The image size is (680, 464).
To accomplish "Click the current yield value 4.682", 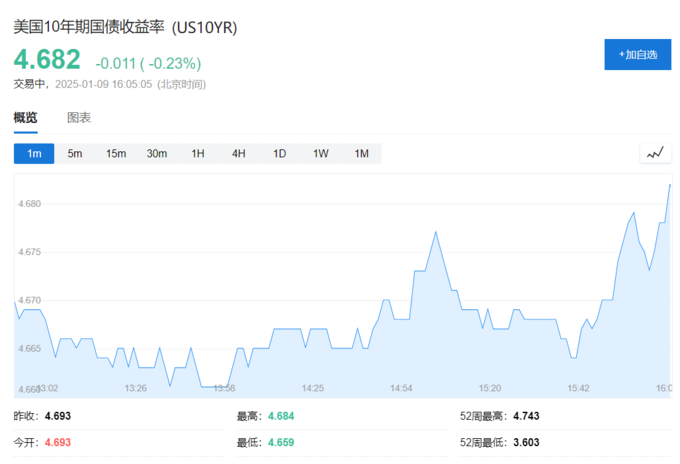I will coord(47,60).
